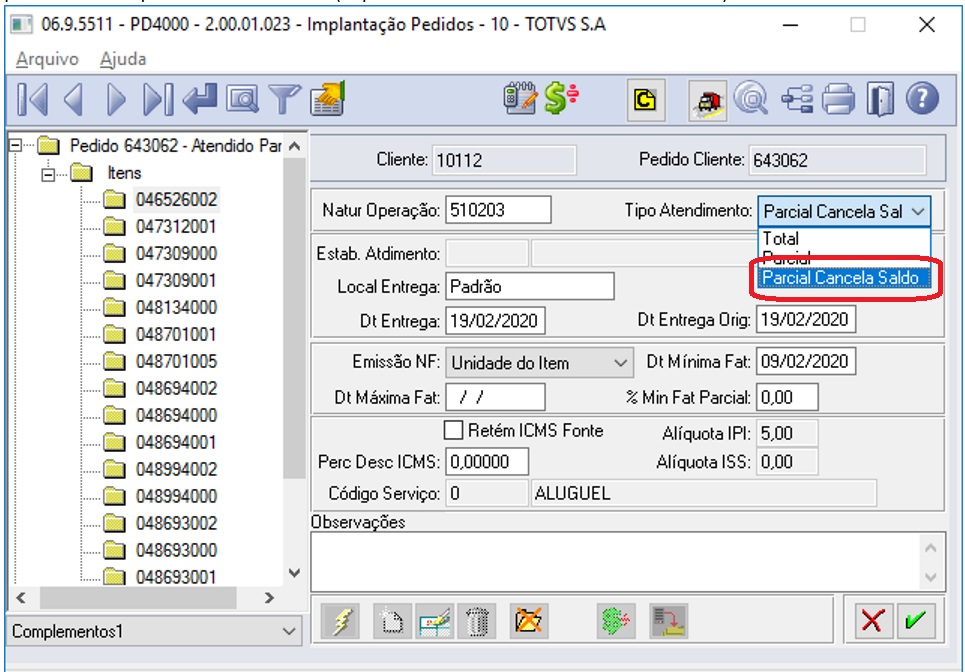Go to the next record arrow
965x672 pixels.
pyautogui.click(x=116, y=100)
